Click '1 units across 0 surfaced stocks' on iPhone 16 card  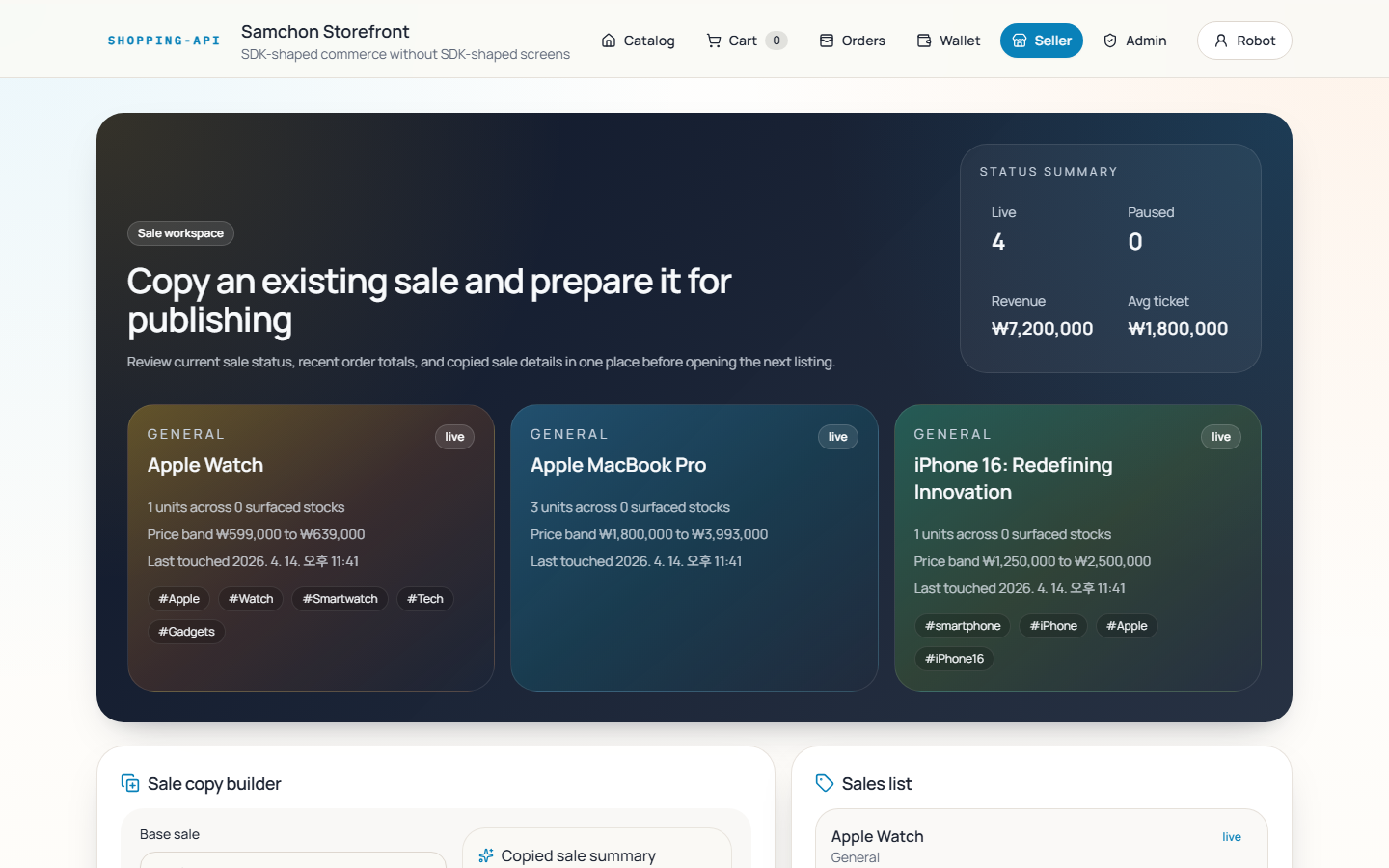click(x=1013, y=534)
